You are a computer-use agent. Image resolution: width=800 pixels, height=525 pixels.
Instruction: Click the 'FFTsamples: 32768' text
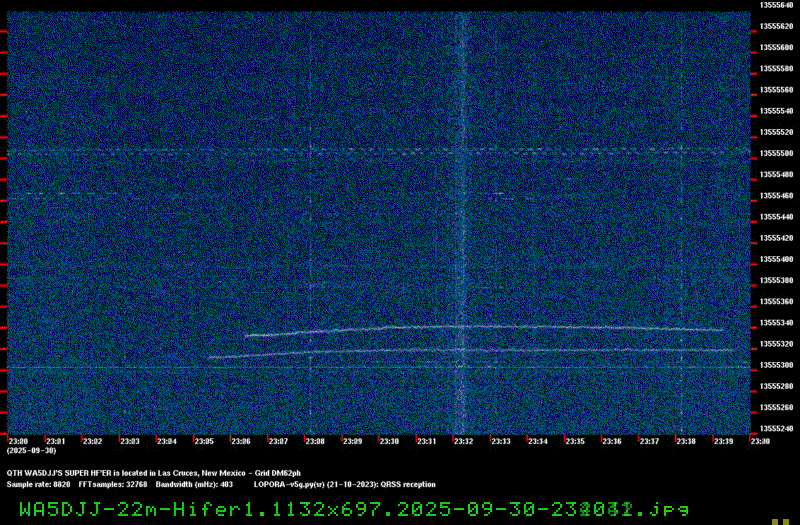click(113, 484)
